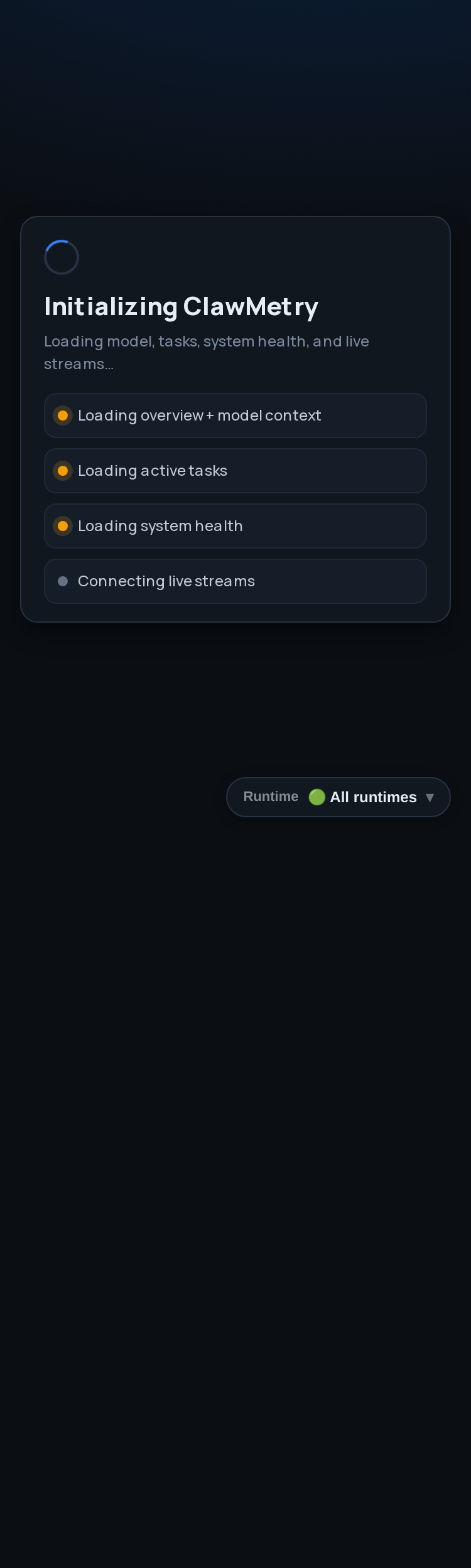Click gray dot beside Connecting live streams
Screen dimensions: 471x1568
(x=63, y=581)
